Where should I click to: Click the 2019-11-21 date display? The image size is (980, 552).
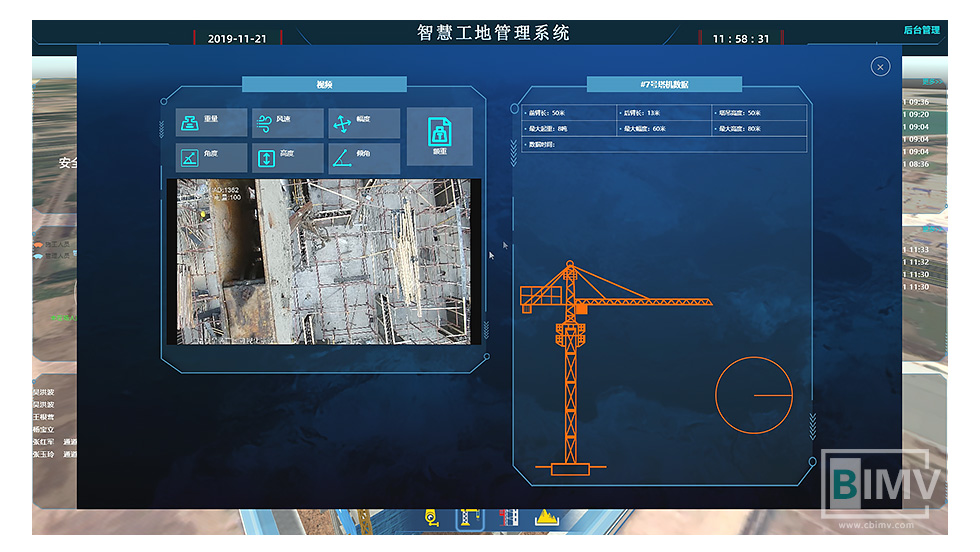(x=237, y=39)
